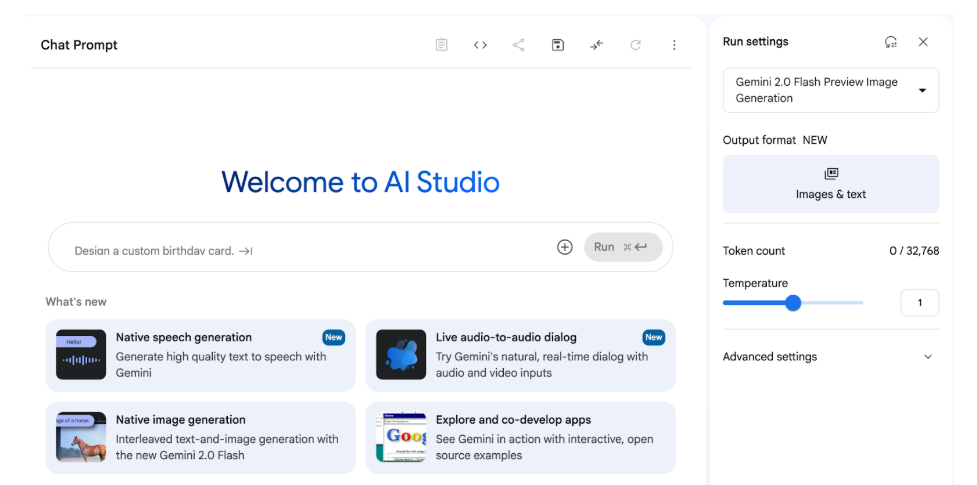Image resolution: width=977 pixels, height=485 pixels.
Task: Click the What's new heading
Action: coord(76,302)
